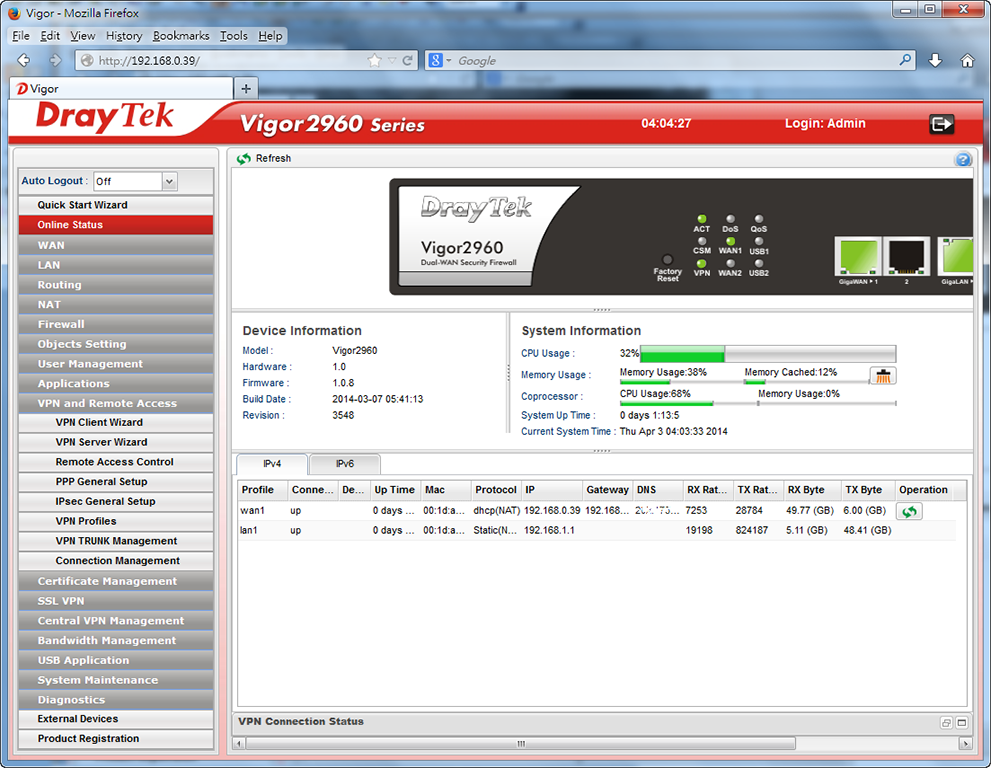Click the search magnifier icon in the Google box

905,60
